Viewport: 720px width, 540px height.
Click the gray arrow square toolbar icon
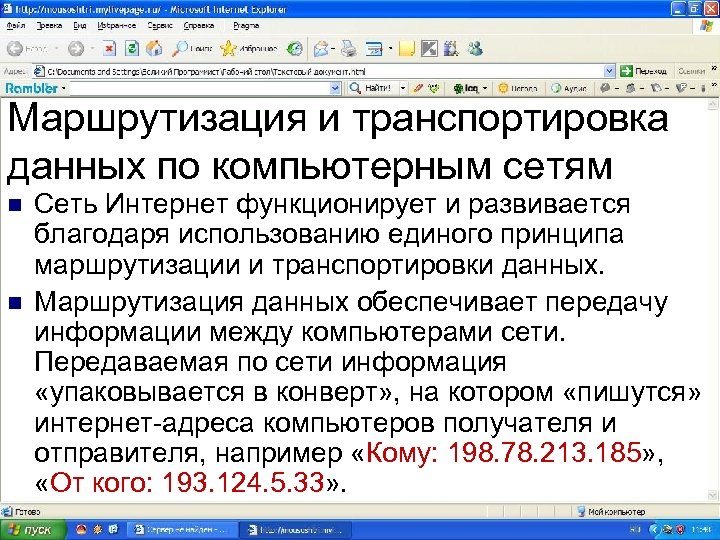pos(429,48)
